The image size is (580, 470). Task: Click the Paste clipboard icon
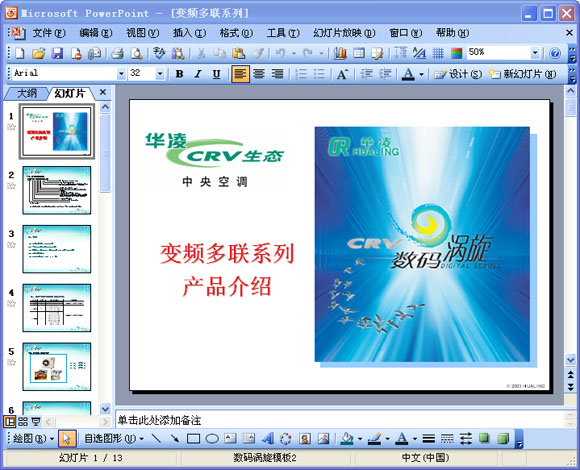tap(239, 53)
